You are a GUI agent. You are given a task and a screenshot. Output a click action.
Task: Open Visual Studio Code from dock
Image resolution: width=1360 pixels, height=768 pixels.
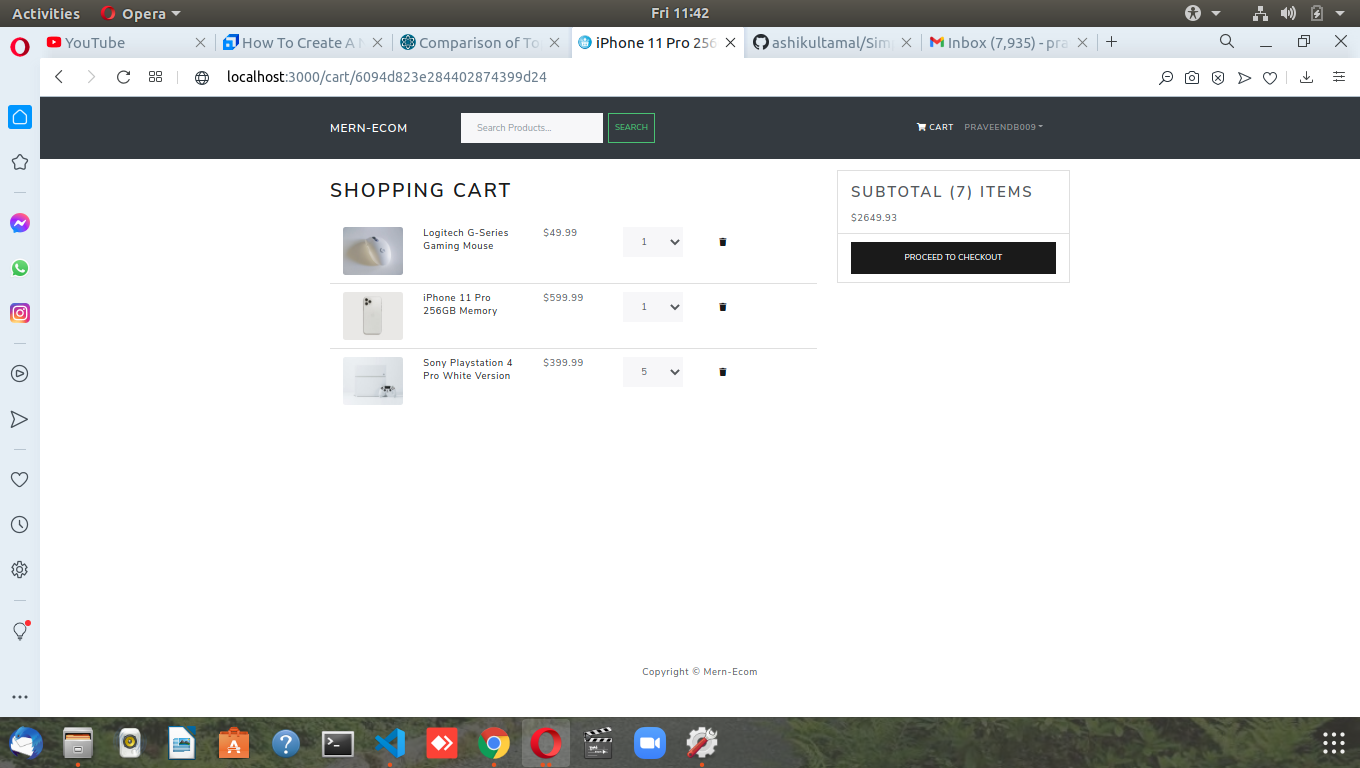390,743
